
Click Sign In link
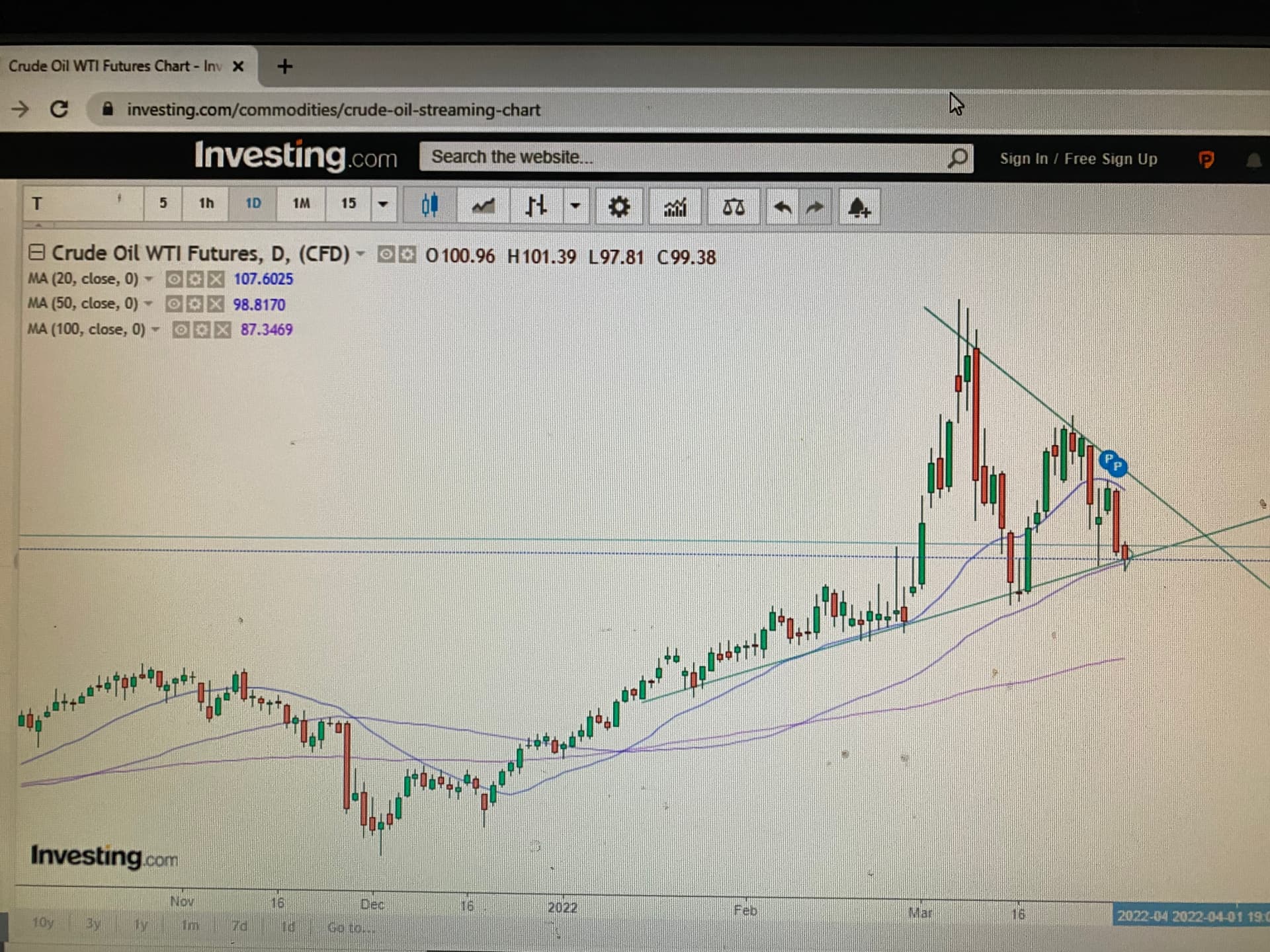[x=1023, y=159]
